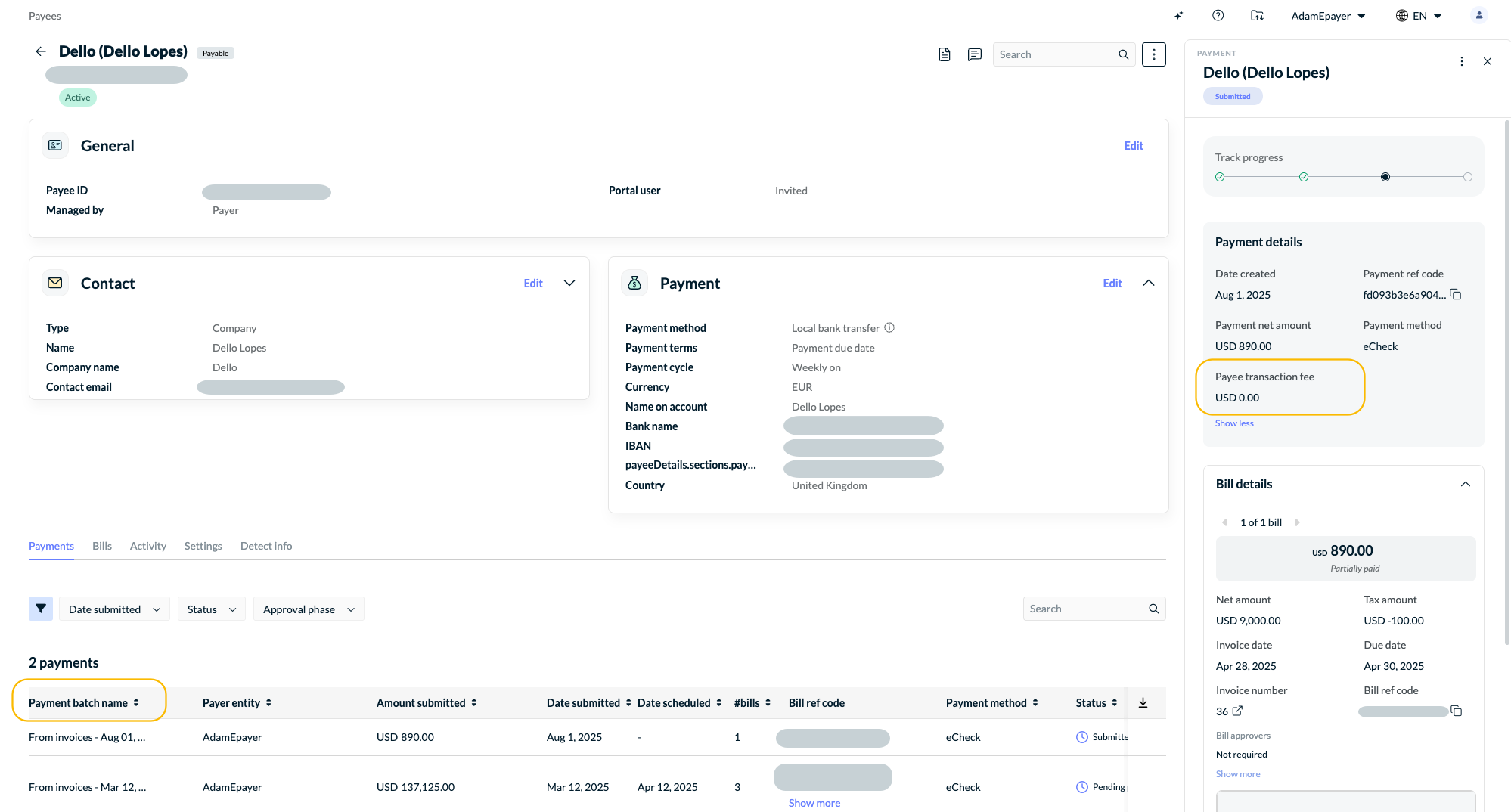
Task: Click Show less in Payment details
Action: point(1234,423)
